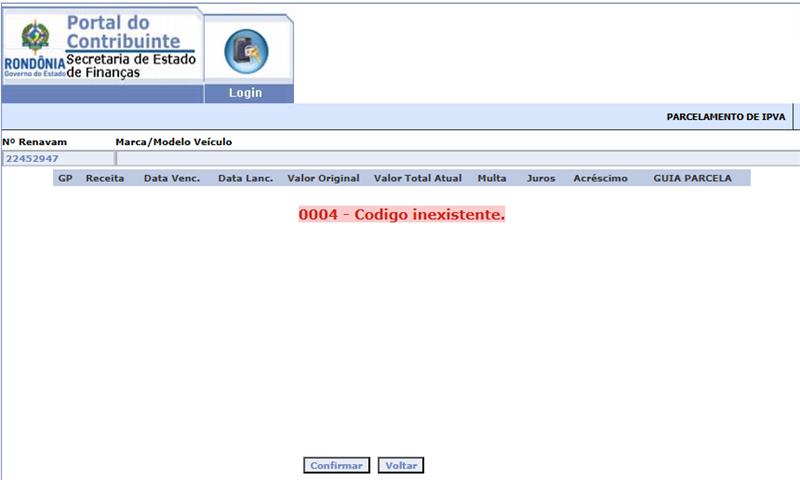Click the Juros column header
The width and height of the screenshot is (800, 480).
540,178
